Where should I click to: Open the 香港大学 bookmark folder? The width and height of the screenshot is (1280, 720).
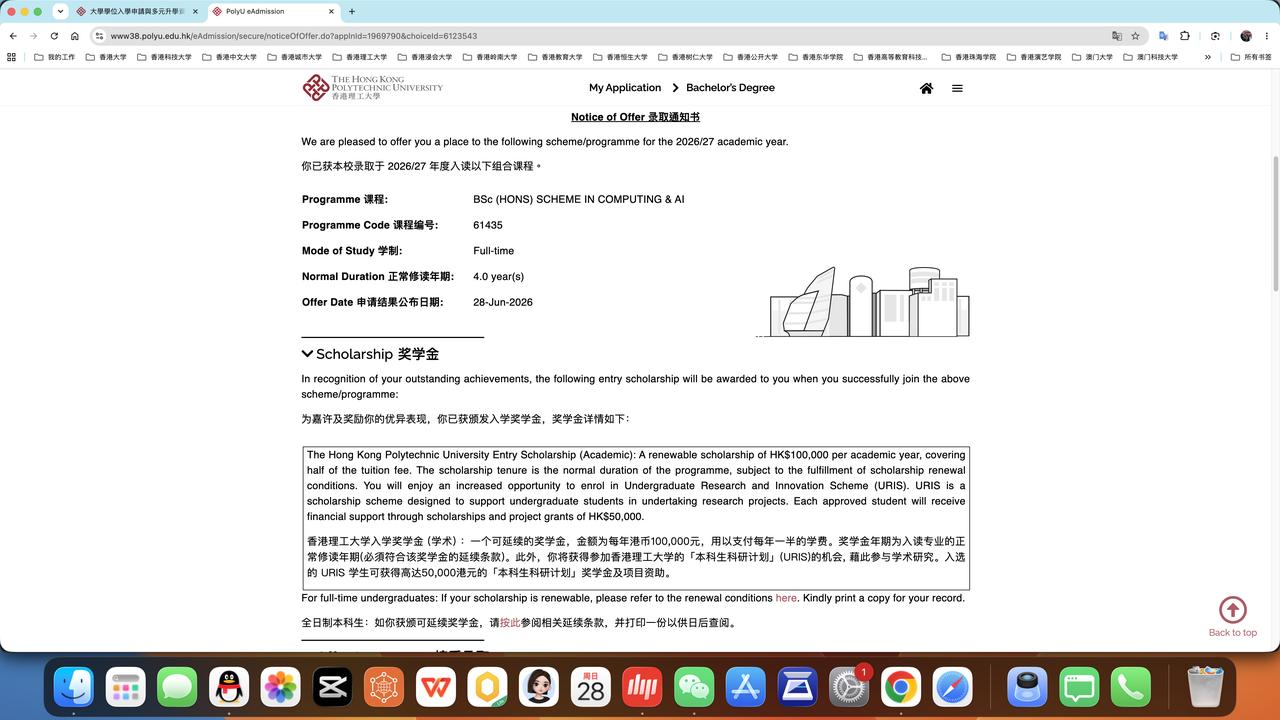[x=107, y=57]
